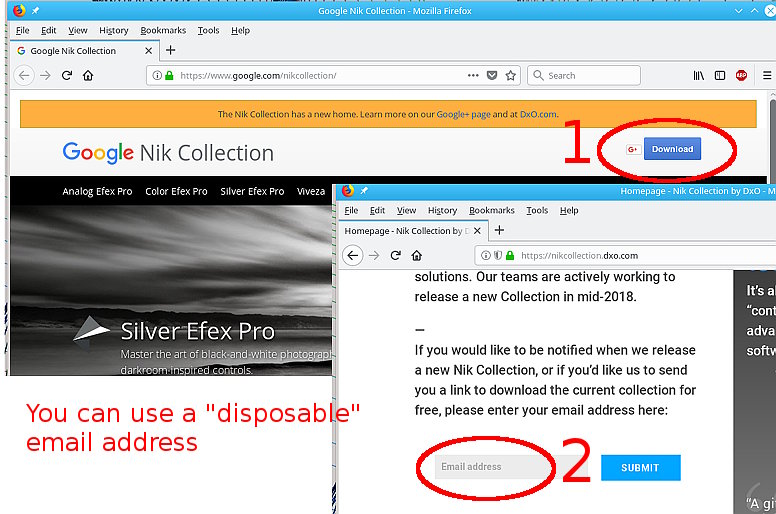The height and width of the screenshot is (514, 776).
Task: Go Home in Google Nik Collection window
Action: pos(88,76)
